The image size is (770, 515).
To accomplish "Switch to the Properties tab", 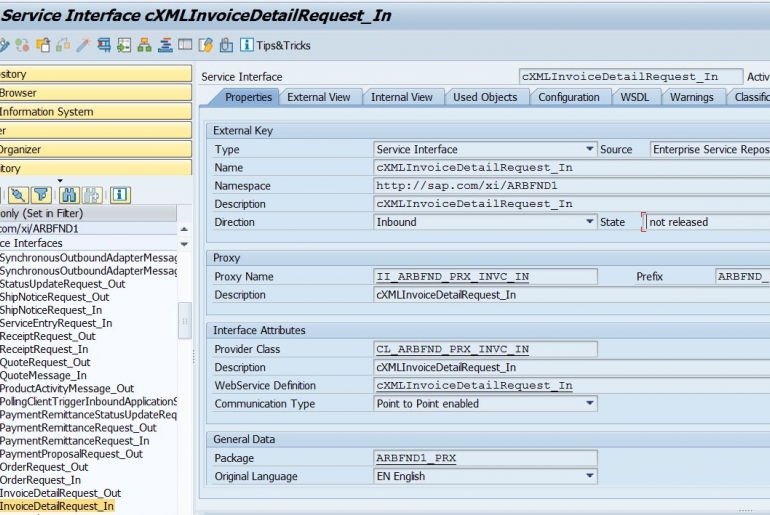I will 248,97.
